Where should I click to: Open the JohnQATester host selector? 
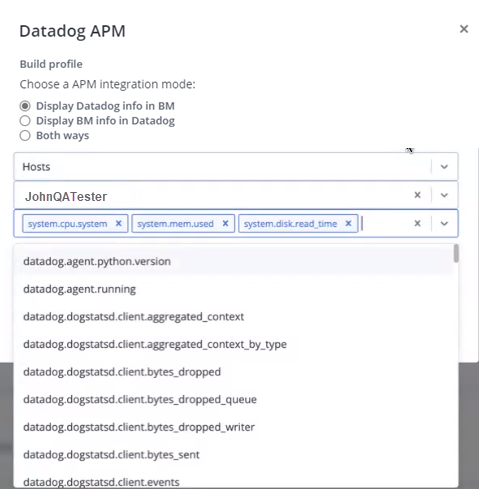236,195
